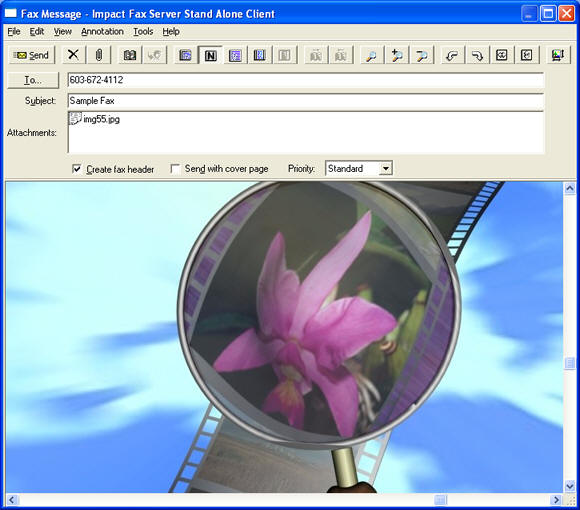Open the Annotation menu
580x510 pixels.
pos(102,32)
